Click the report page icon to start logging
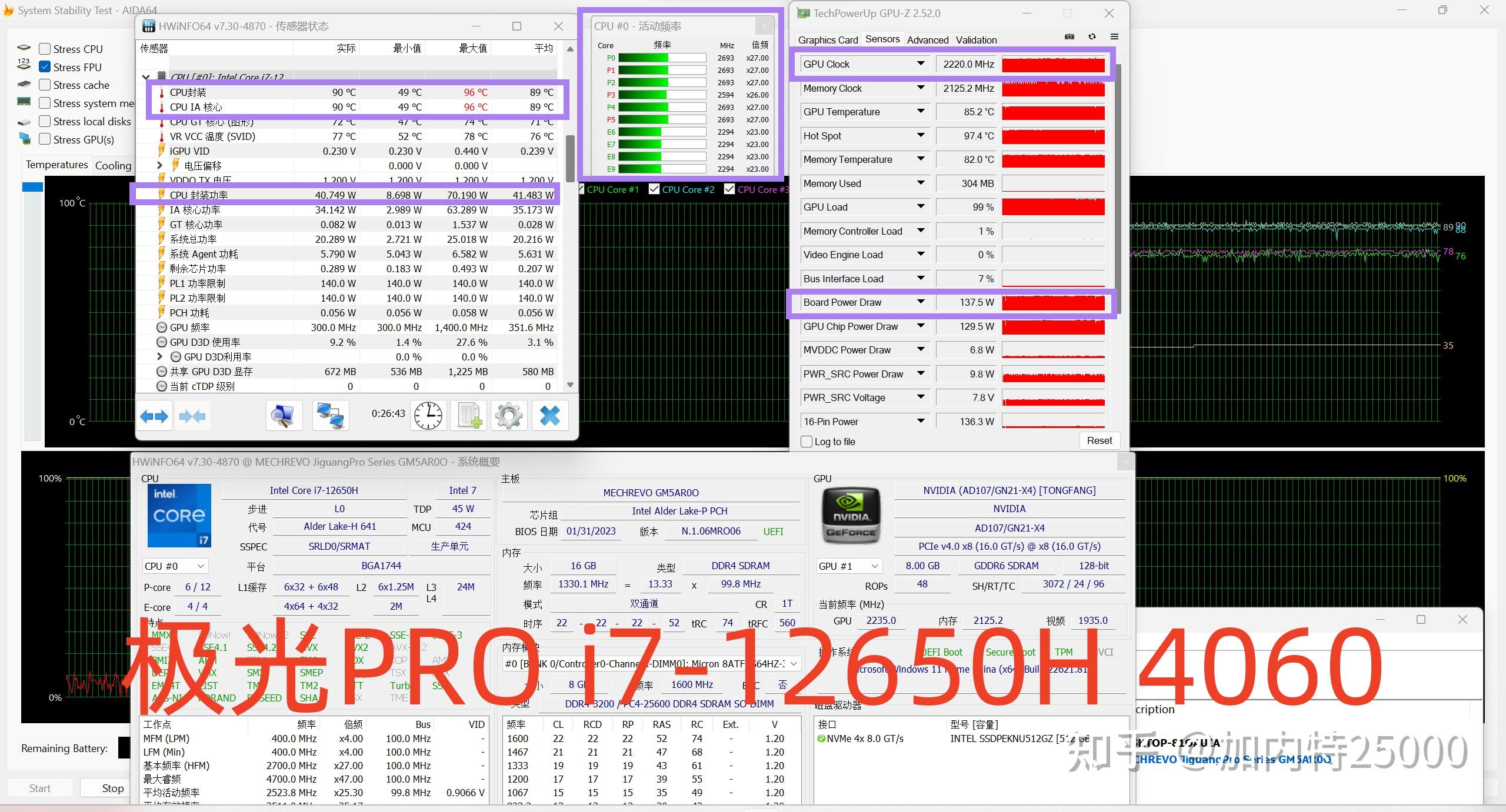Image resolution: width=1506 pixels, height=812 pixels. 468,415
